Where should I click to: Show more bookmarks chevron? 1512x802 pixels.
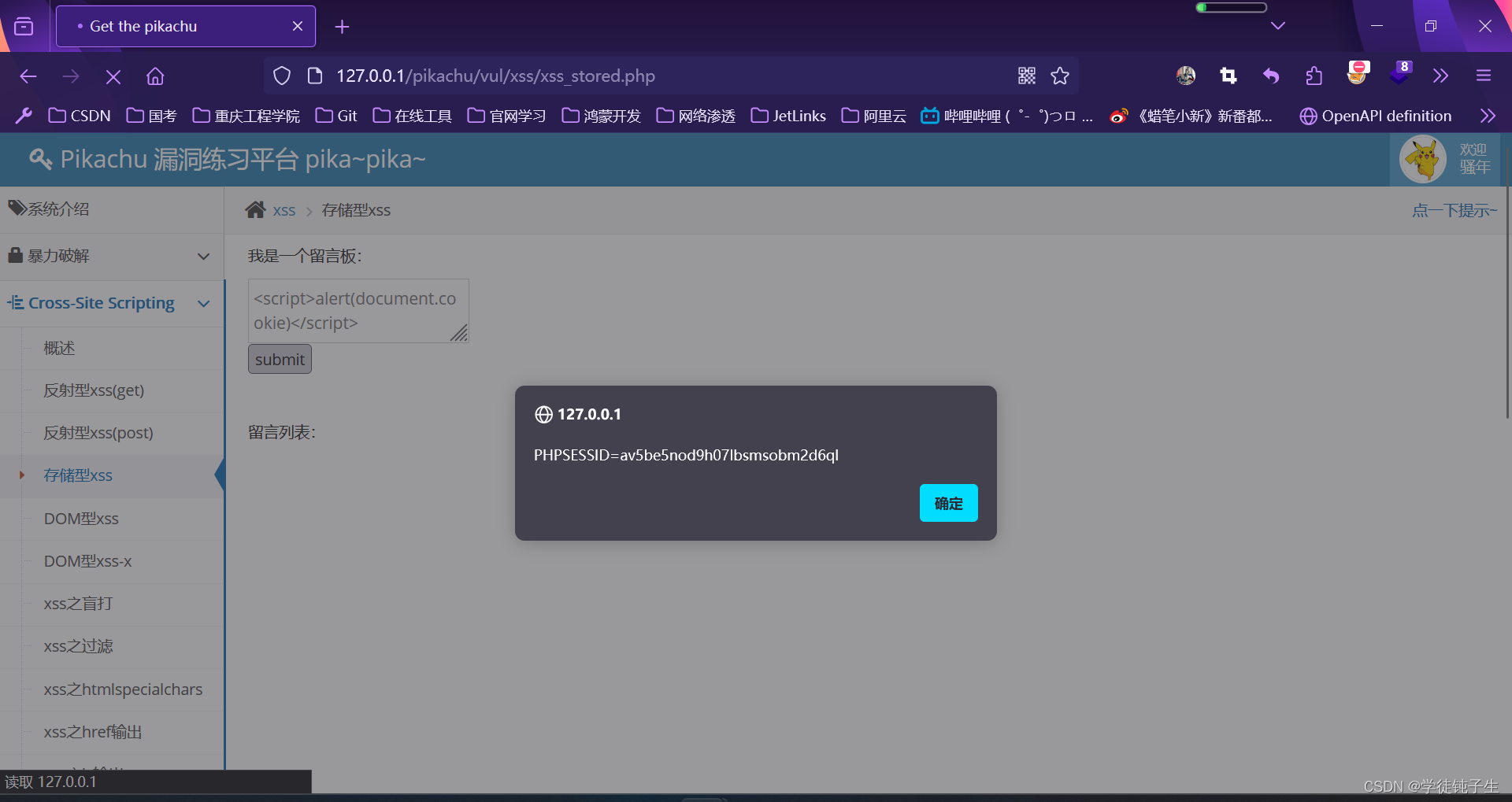[1488, 116]
